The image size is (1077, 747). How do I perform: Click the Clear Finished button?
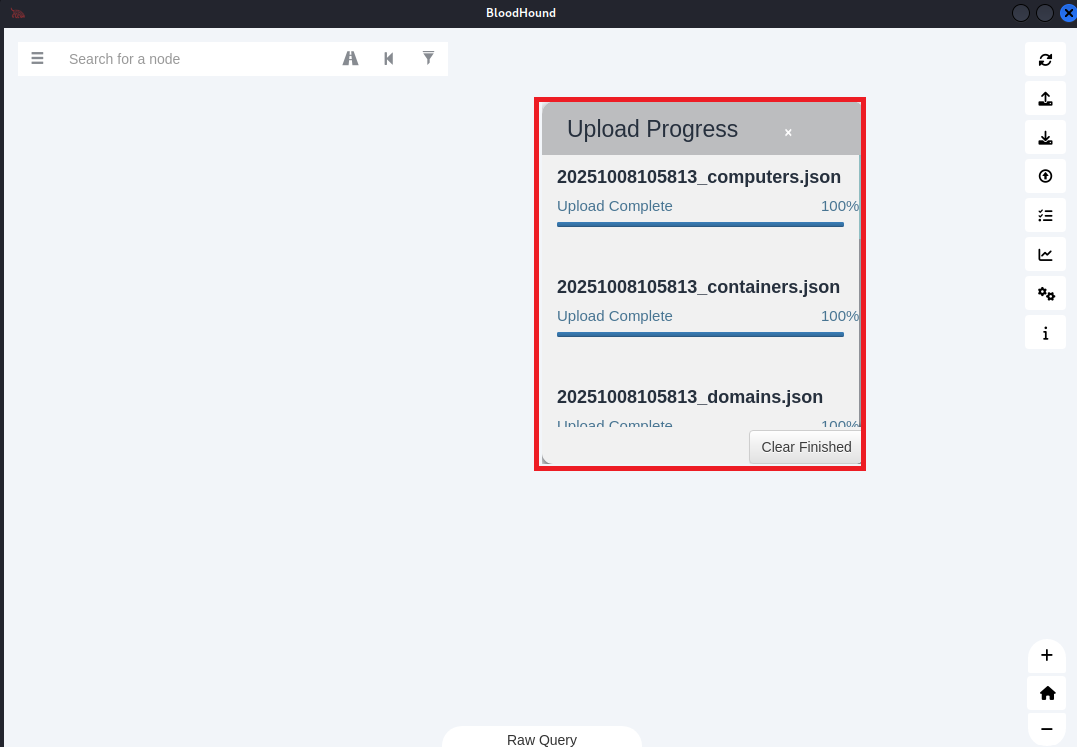[806, 447]
